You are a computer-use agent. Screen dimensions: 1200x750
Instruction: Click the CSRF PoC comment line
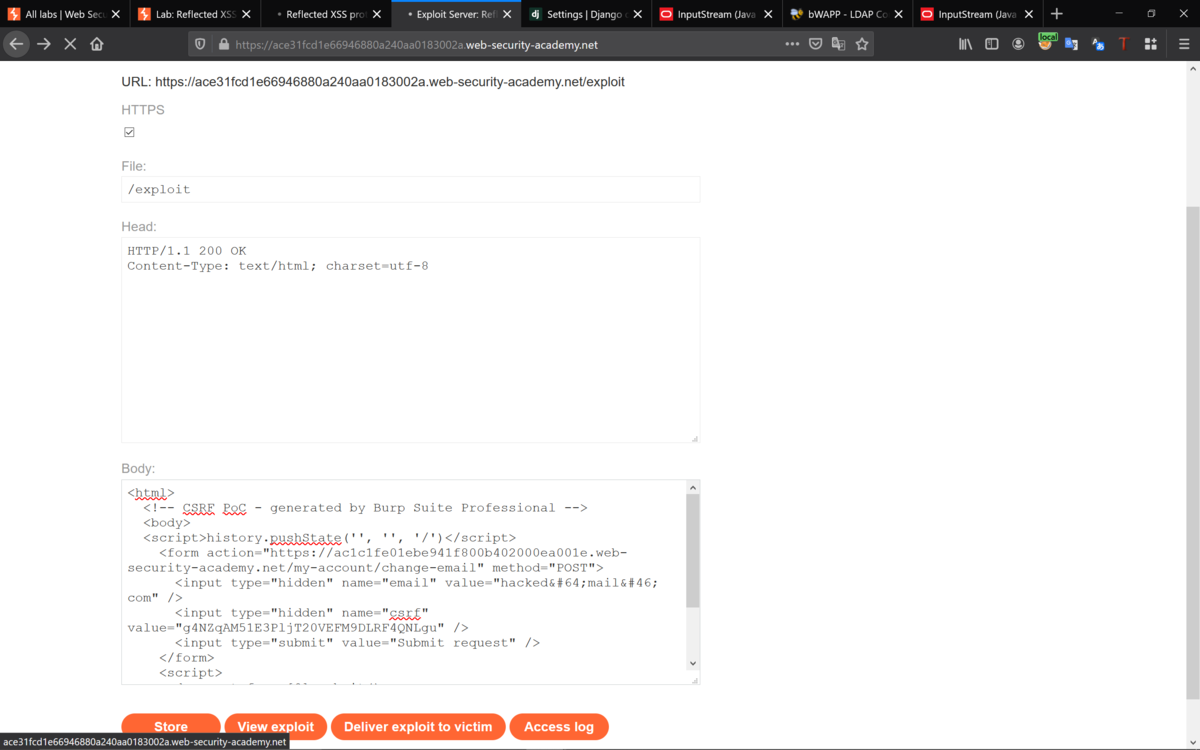(365, 508)
